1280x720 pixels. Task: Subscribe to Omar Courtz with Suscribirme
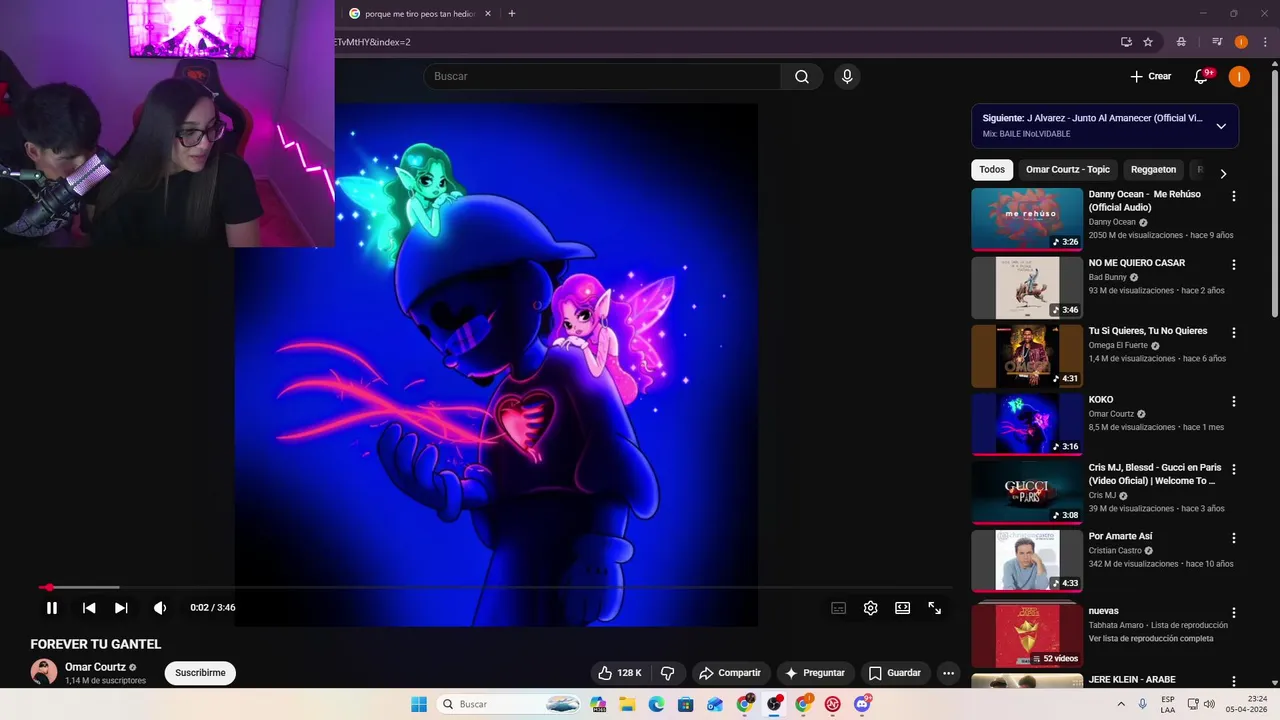(x=200, y=673)
